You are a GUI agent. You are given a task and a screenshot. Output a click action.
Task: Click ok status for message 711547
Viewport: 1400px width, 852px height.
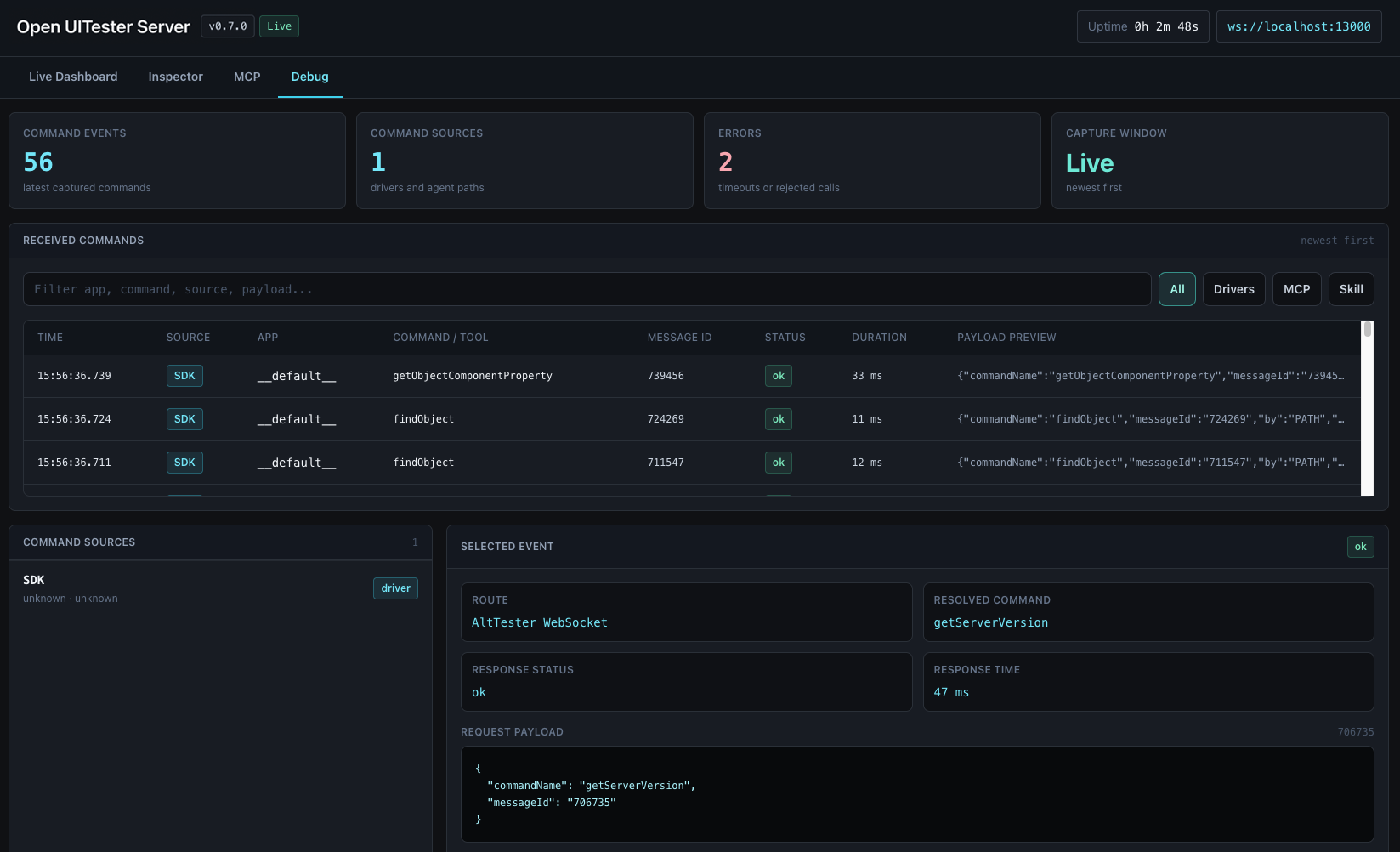[779, 463]
